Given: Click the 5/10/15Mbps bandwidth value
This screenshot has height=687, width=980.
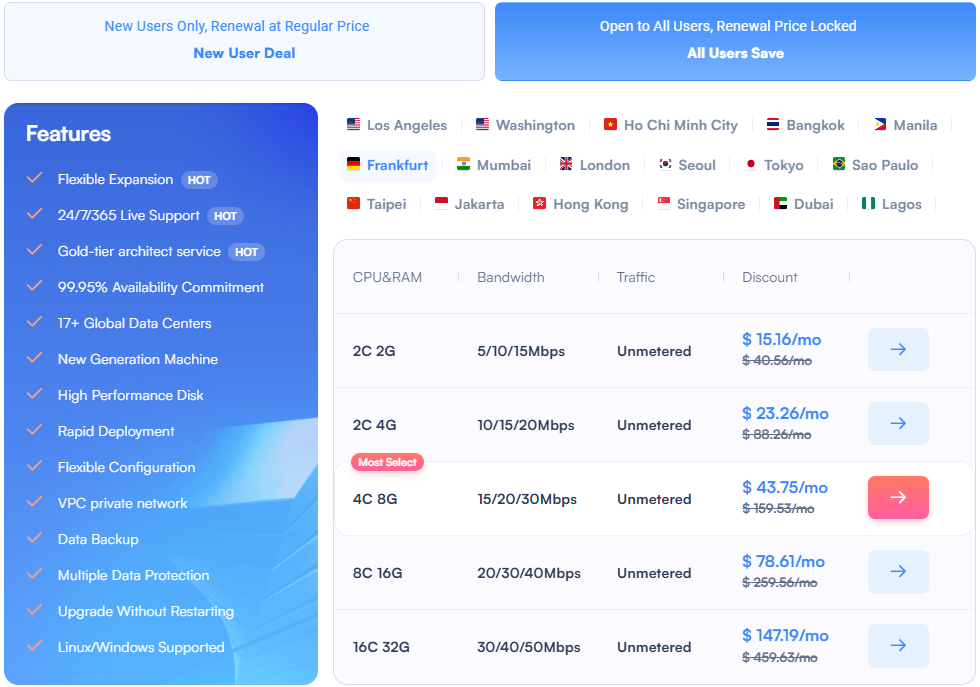Looking at the screenshot, I should click(x=521, y=351).
